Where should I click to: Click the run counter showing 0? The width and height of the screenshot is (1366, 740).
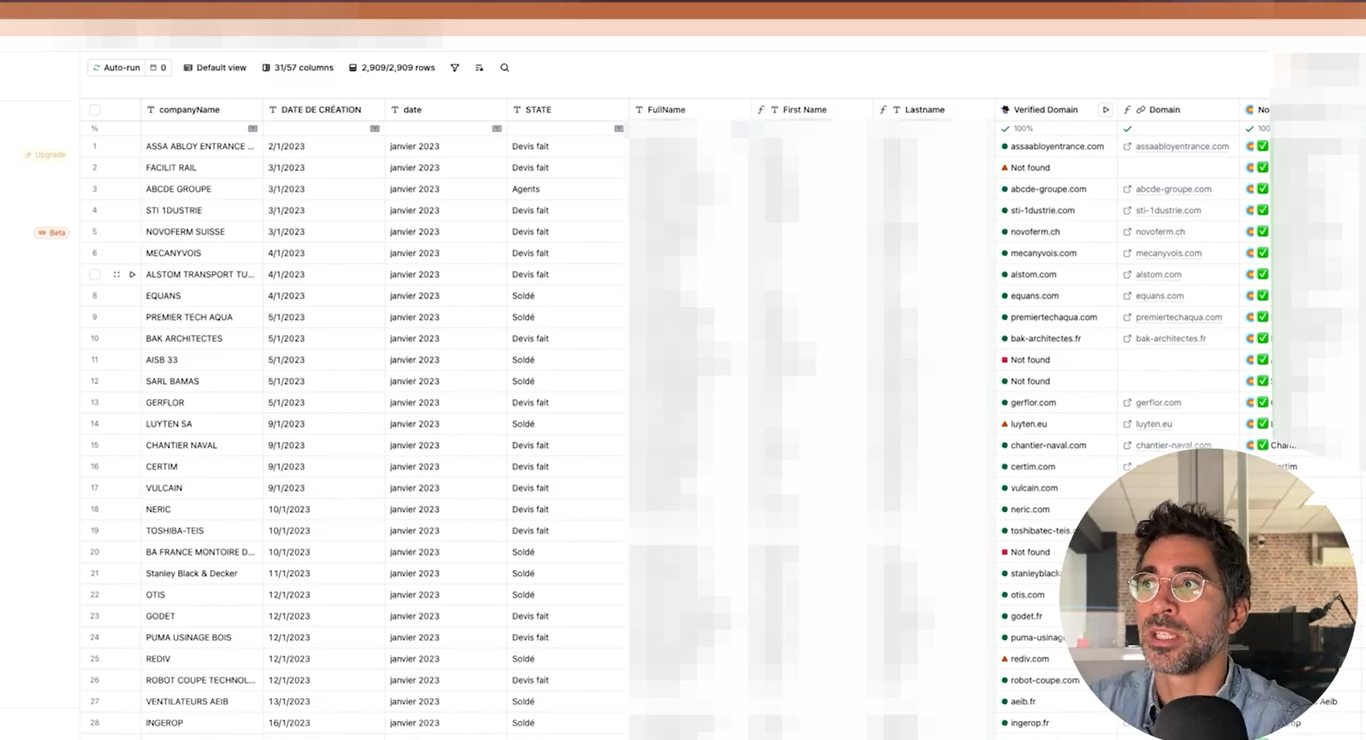pyautogui.click(x=158, y=68)
